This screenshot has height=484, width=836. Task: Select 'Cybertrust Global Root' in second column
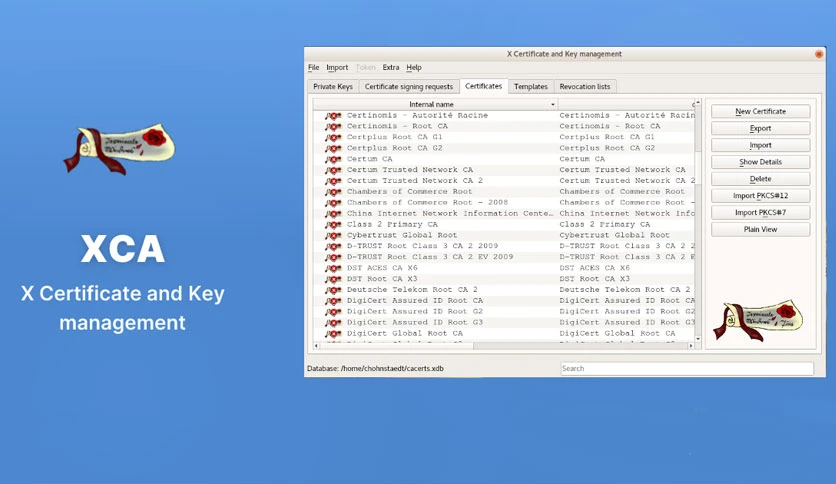click(614, 235)
